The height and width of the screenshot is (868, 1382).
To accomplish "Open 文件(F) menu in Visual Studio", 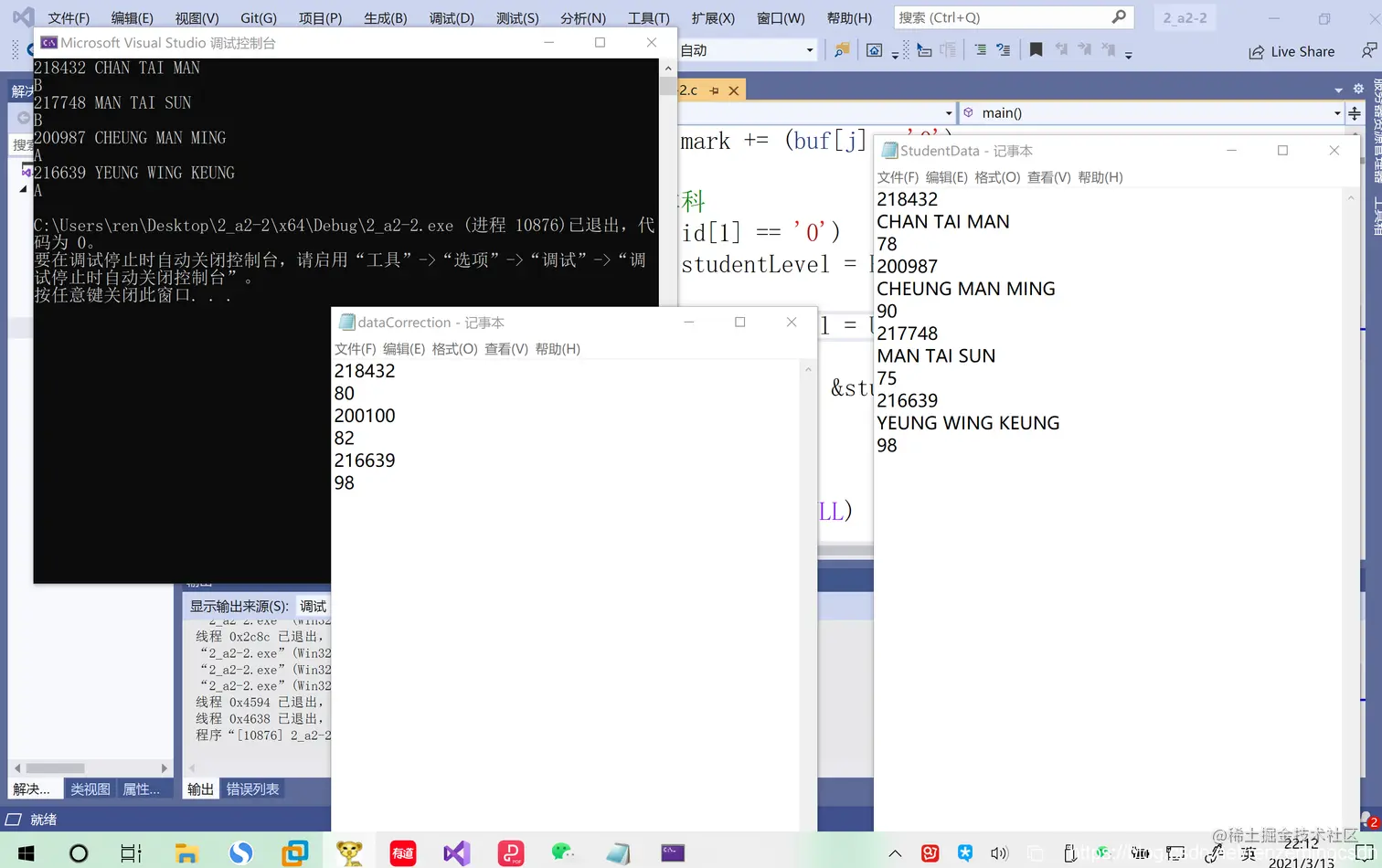I will click(x=69, y=18).
